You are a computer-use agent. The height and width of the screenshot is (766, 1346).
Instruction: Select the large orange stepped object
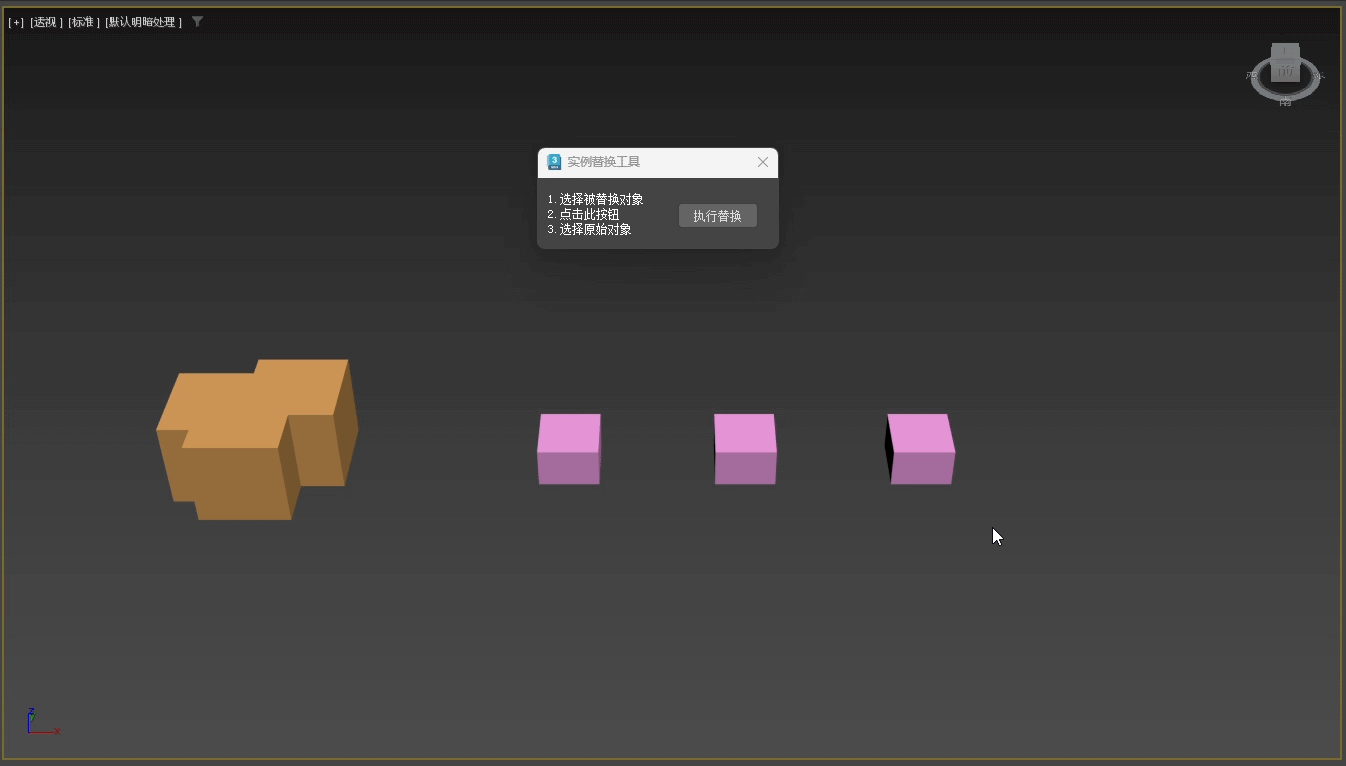257,439
